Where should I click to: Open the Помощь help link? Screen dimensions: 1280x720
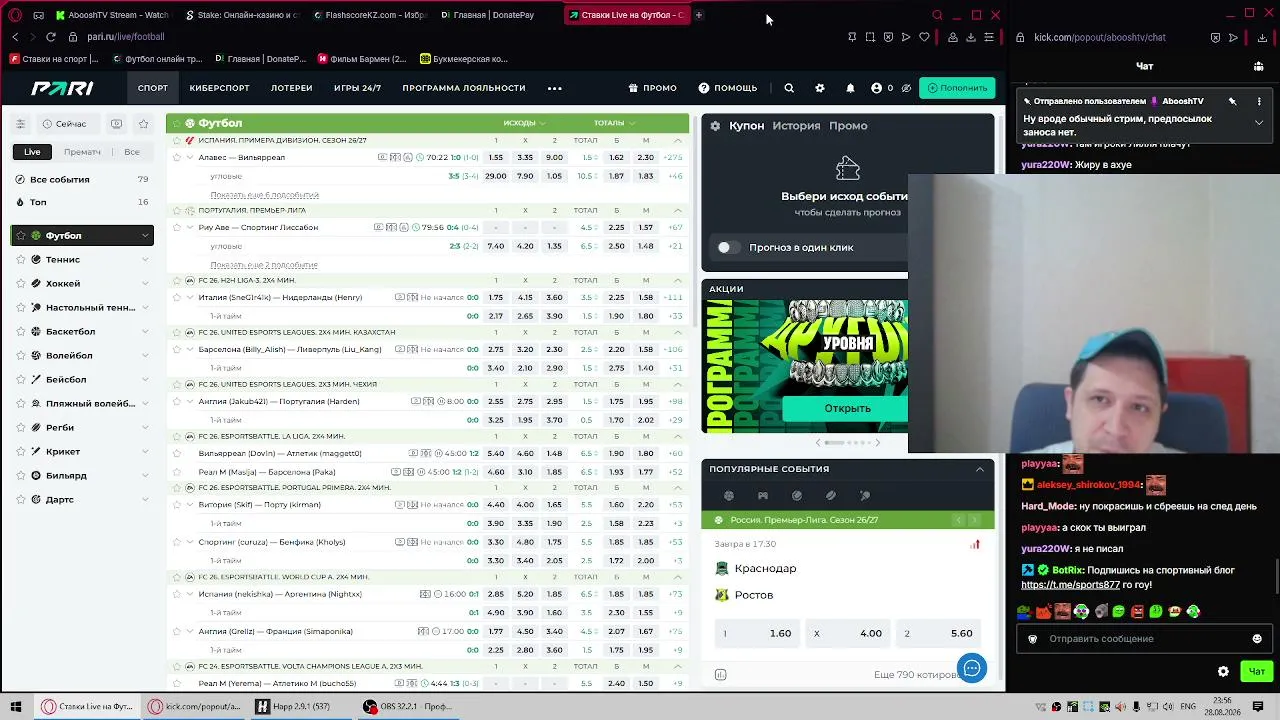click(x=728, y=88)
